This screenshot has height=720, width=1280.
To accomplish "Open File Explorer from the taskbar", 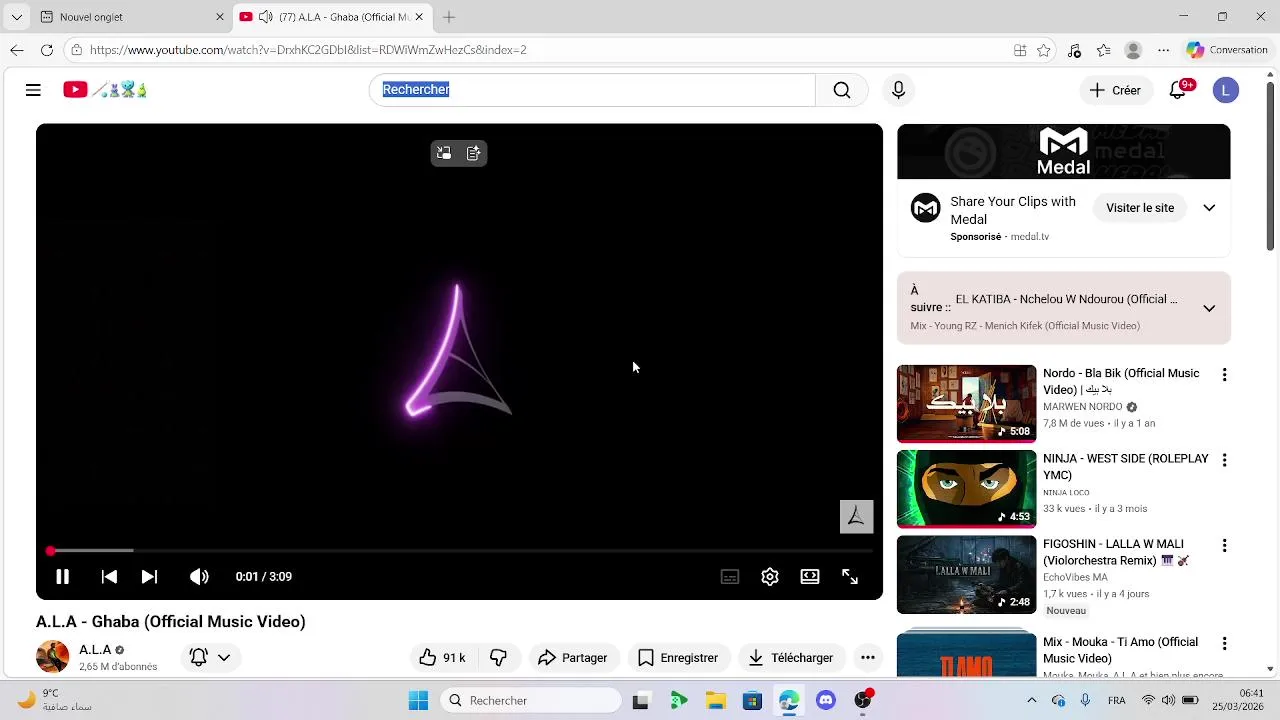I will pyautogui.click(x=715, y=701).
